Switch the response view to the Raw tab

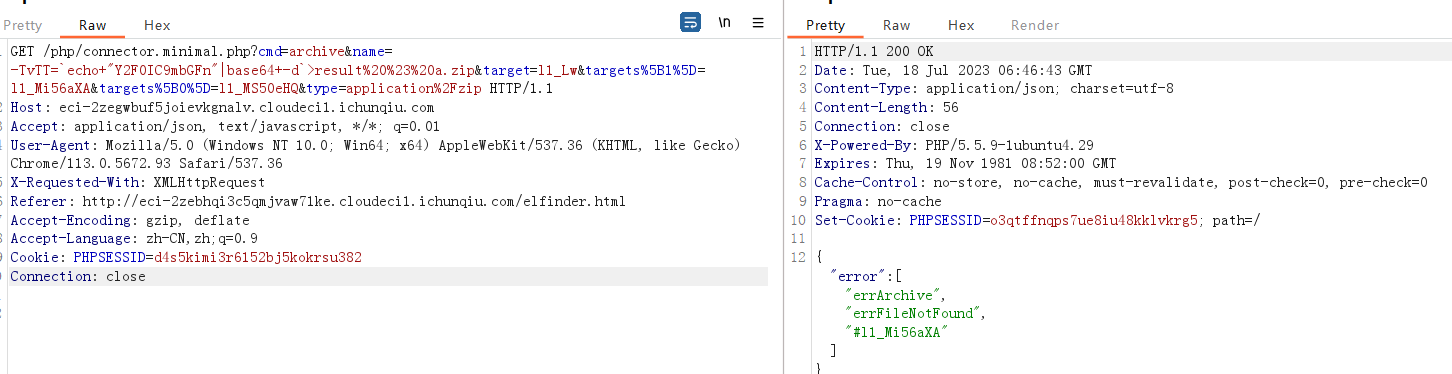click(897, 25)
